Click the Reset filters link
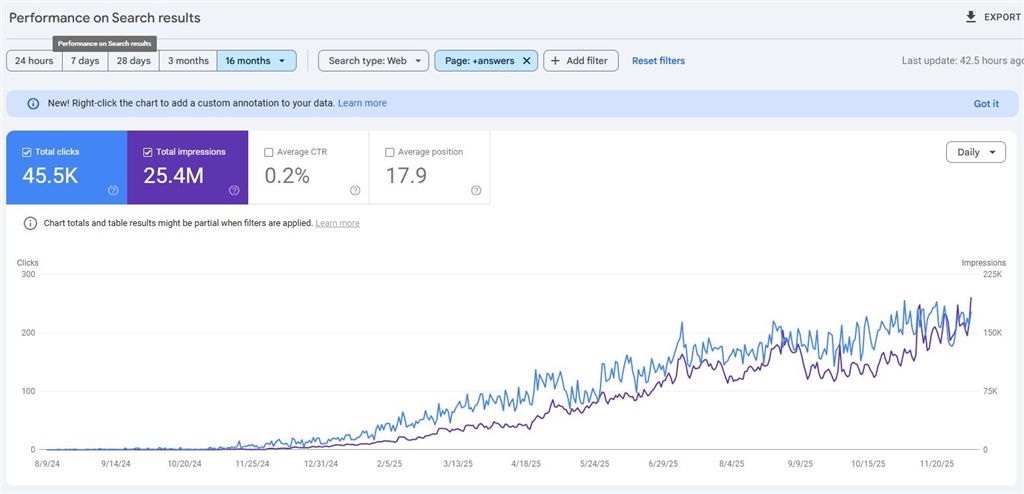Viewport: 1024px width, 494px height. coord(658,61)
